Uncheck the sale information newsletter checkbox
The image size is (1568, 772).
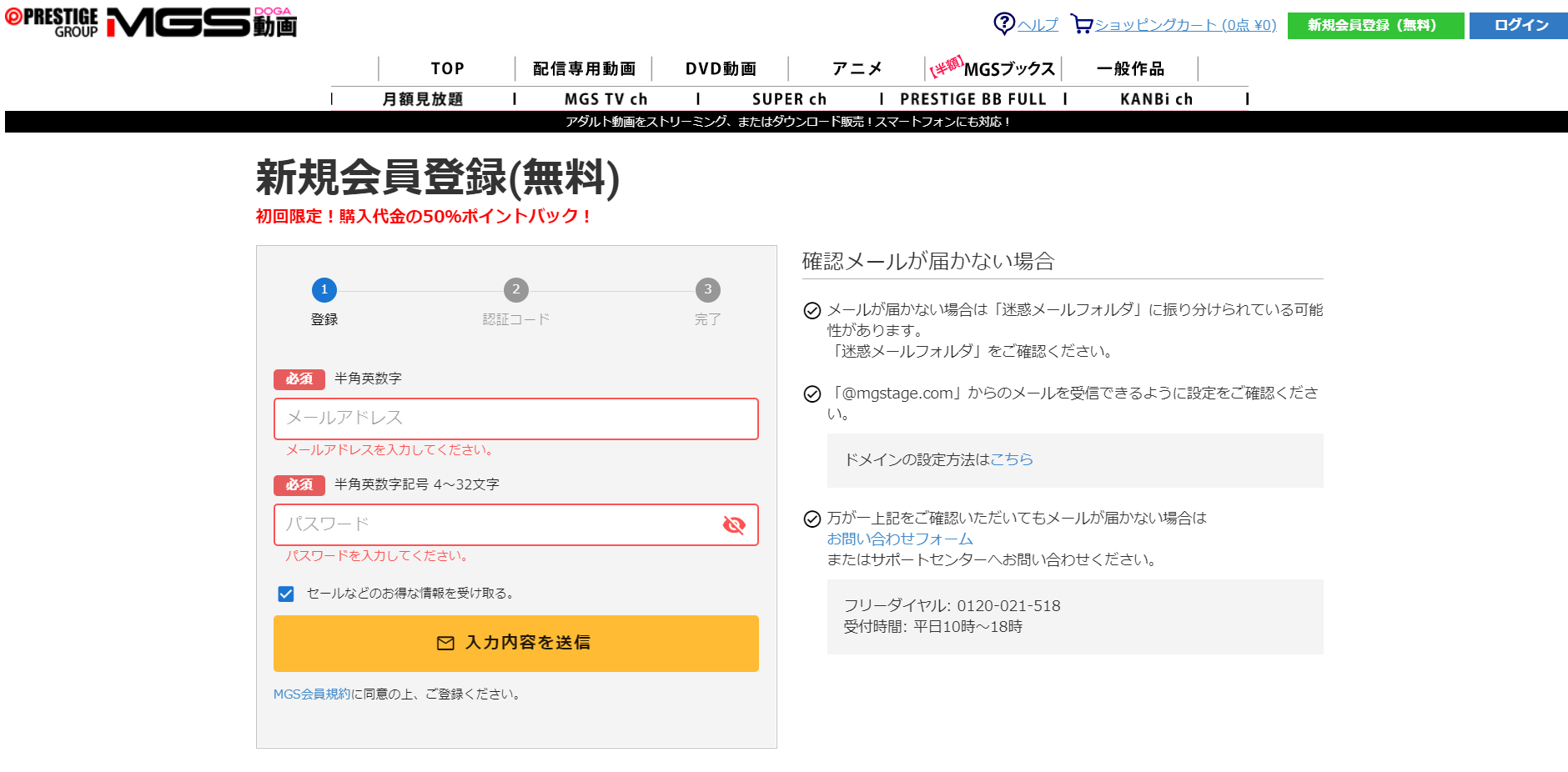286,594
